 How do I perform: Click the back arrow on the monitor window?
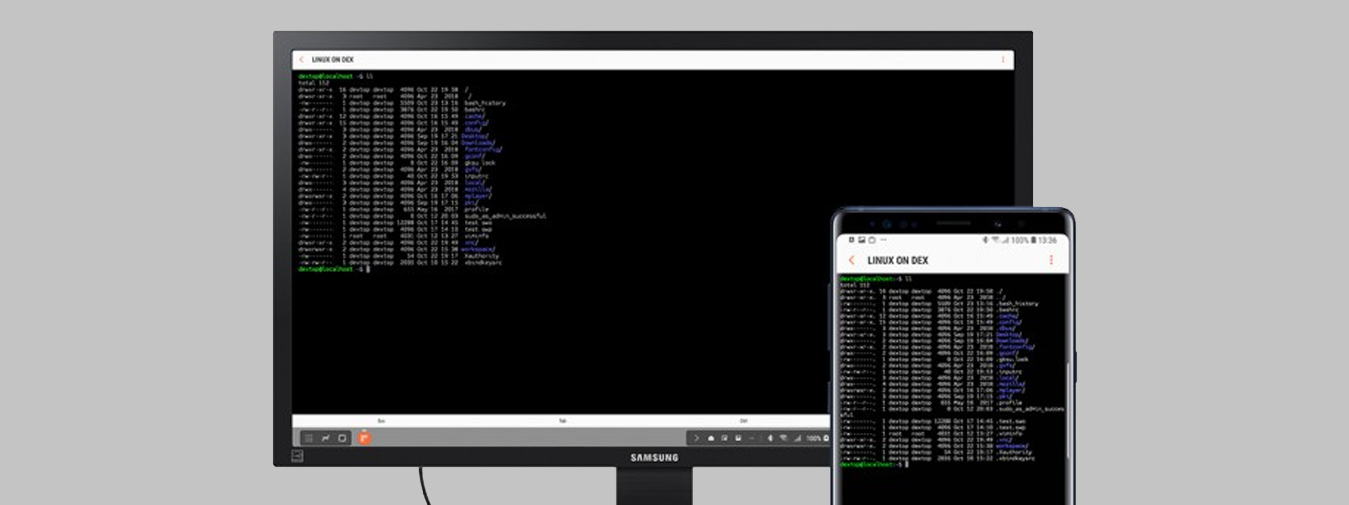301,60
